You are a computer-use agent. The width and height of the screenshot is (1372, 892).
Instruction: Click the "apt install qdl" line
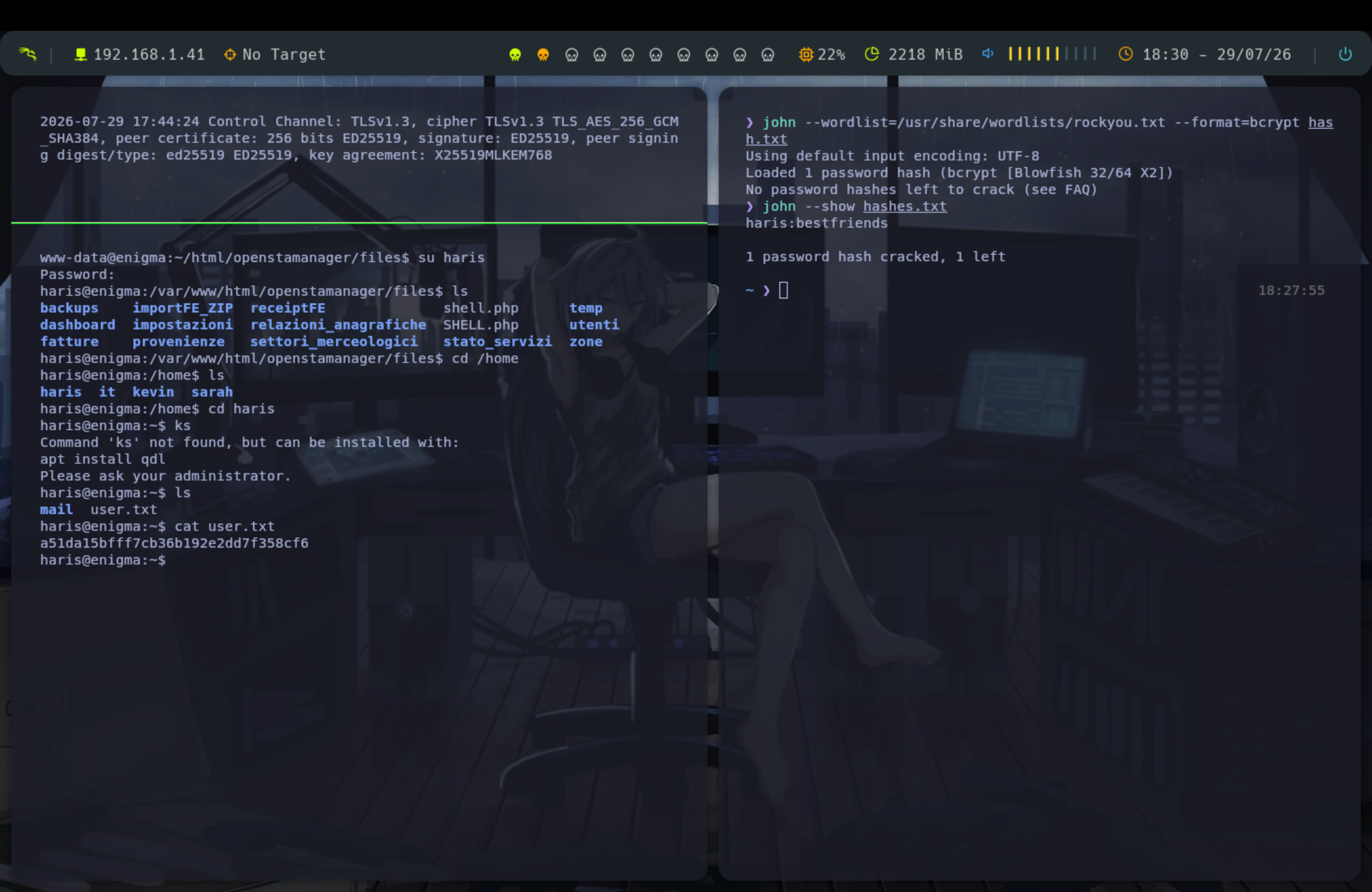pyautogui.click(x=103, y=459)
